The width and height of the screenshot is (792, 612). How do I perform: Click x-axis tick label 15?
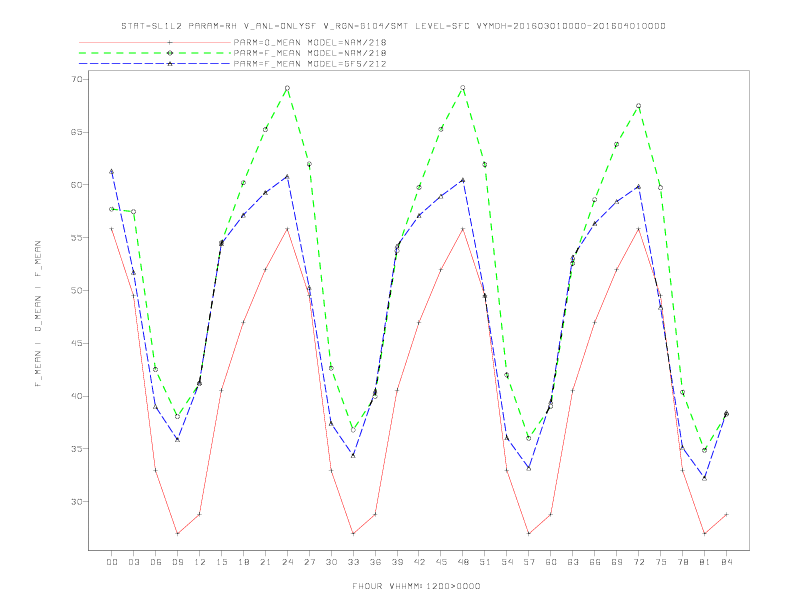(221, 562)
